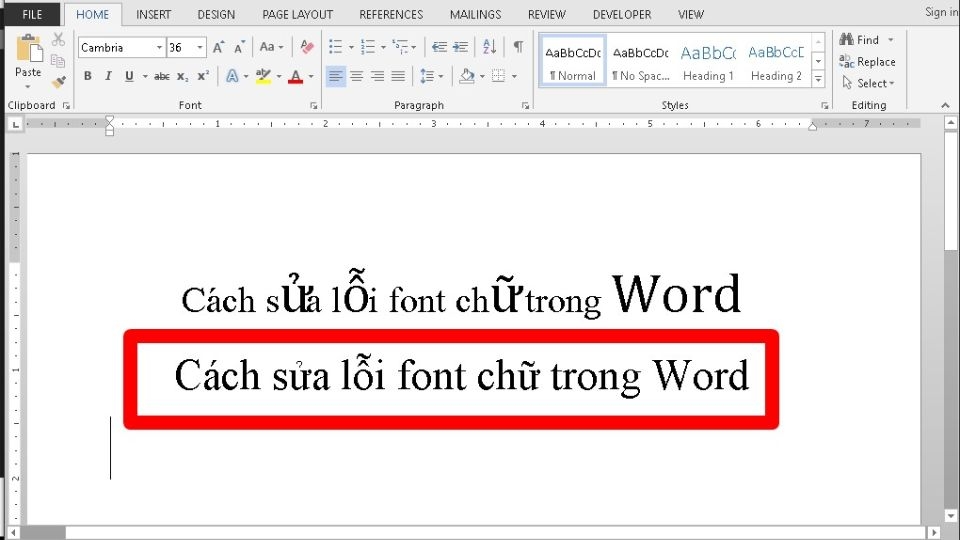Viewport: 960px width, 540px height.
Task: Apply the Heading 1 style
Action: [x=708, y=60]
